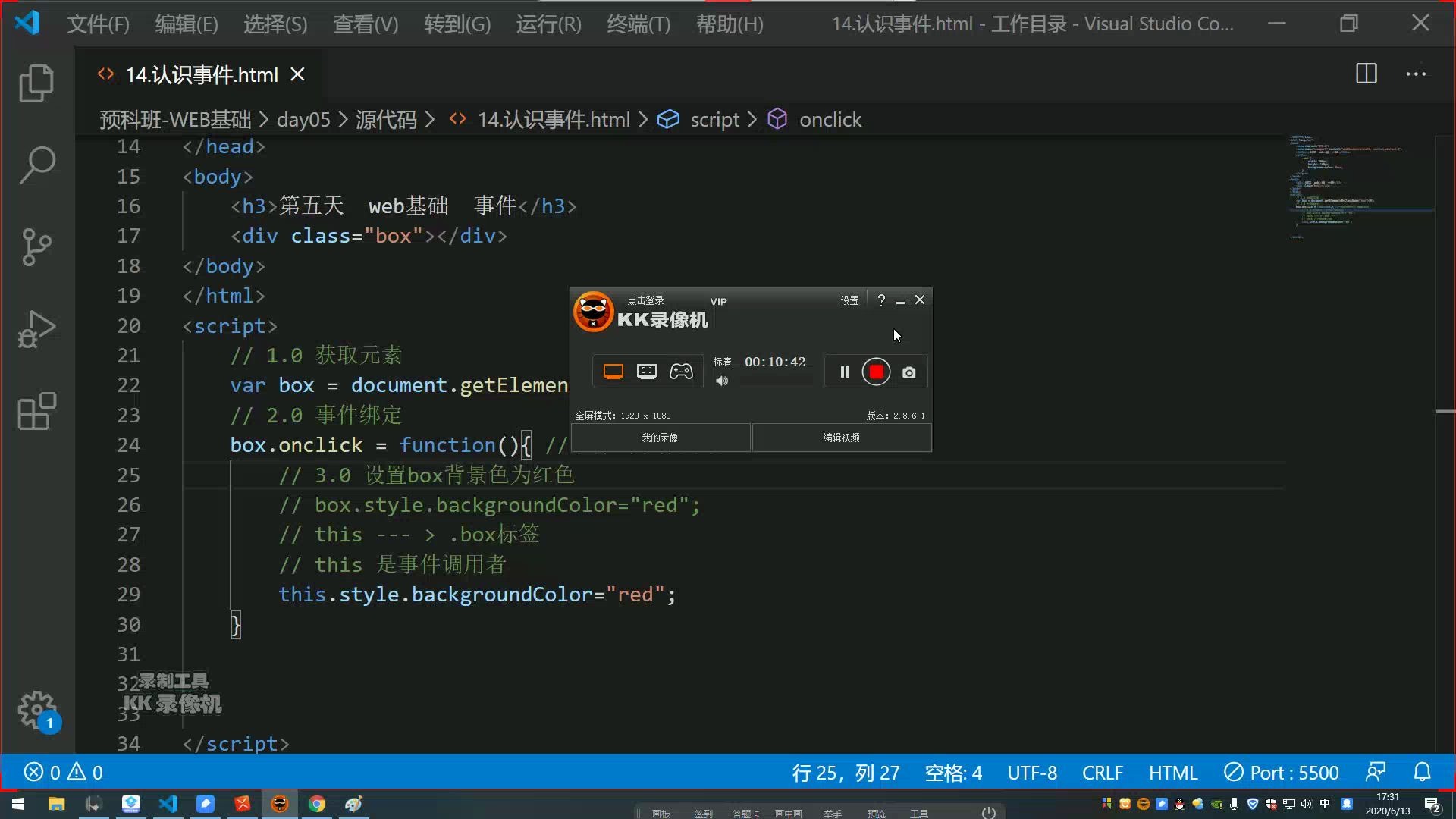1456x819 pixels.
Task: Click the recording timer display field
Action: point(776,361)
